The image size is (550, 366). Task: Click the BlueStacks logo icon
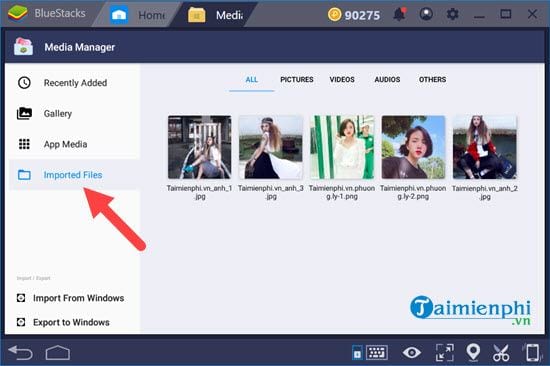[x=18, y=14]
